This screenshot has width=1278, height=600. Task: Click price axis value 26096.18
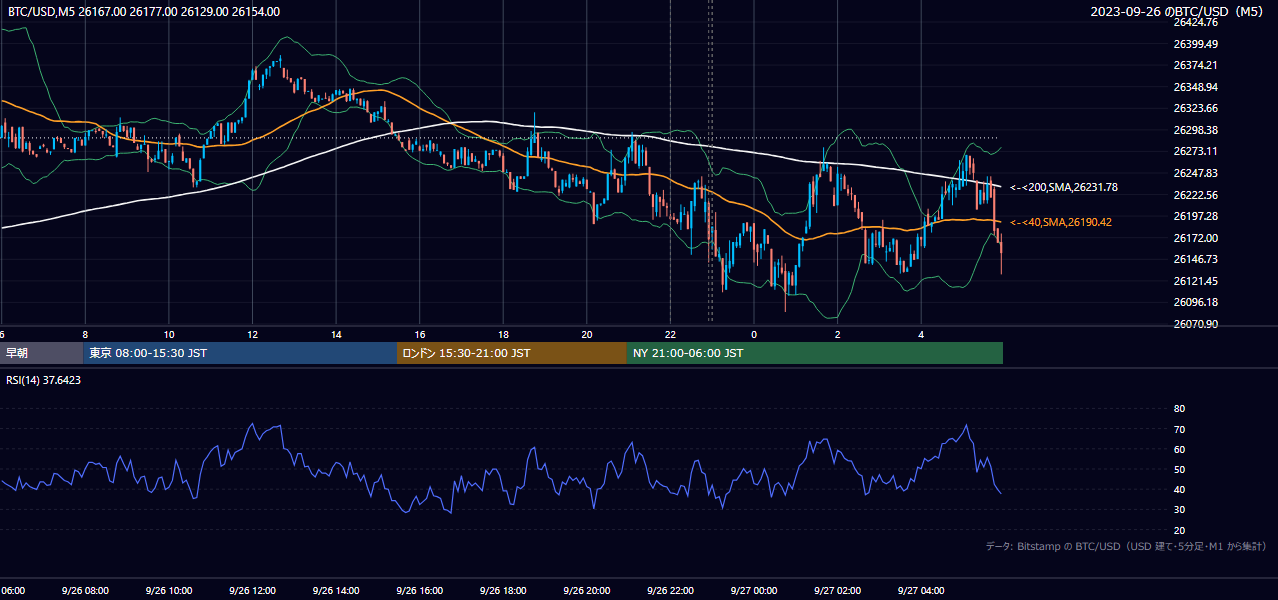click(1195, 302)
